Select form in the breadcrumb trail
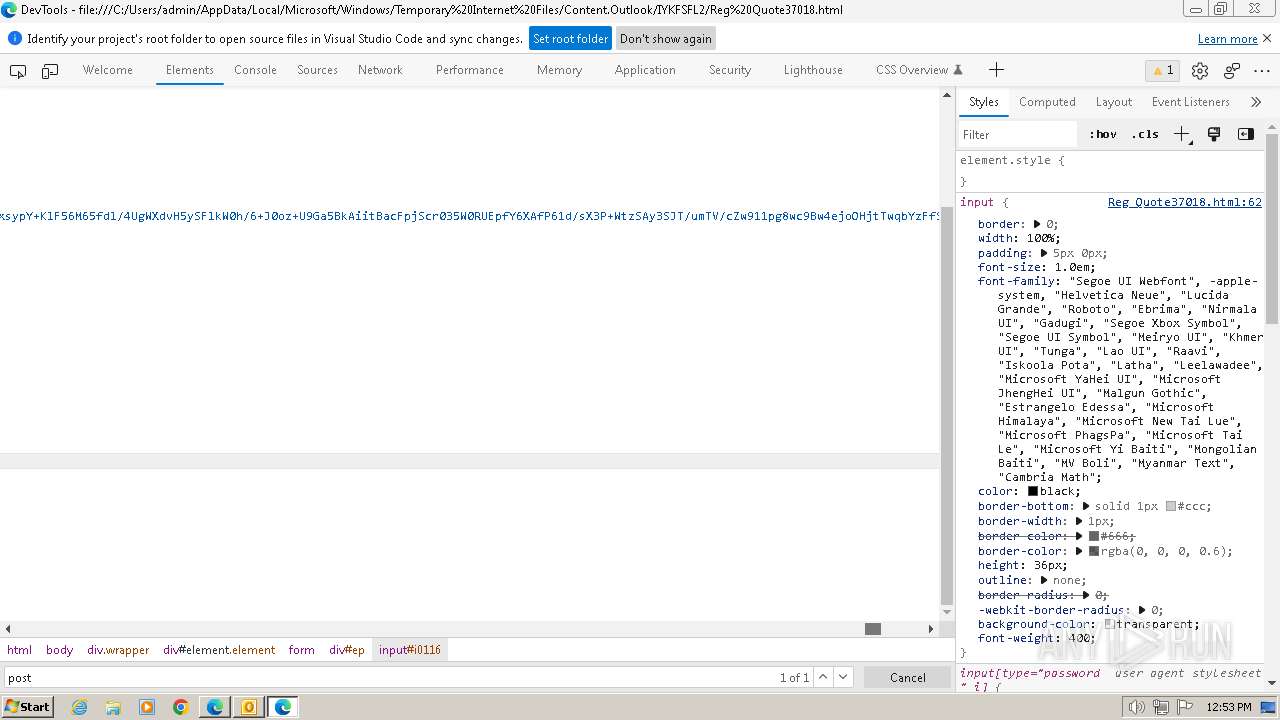The width and height of the screenshot is (1280, 720). click(302, 650)
